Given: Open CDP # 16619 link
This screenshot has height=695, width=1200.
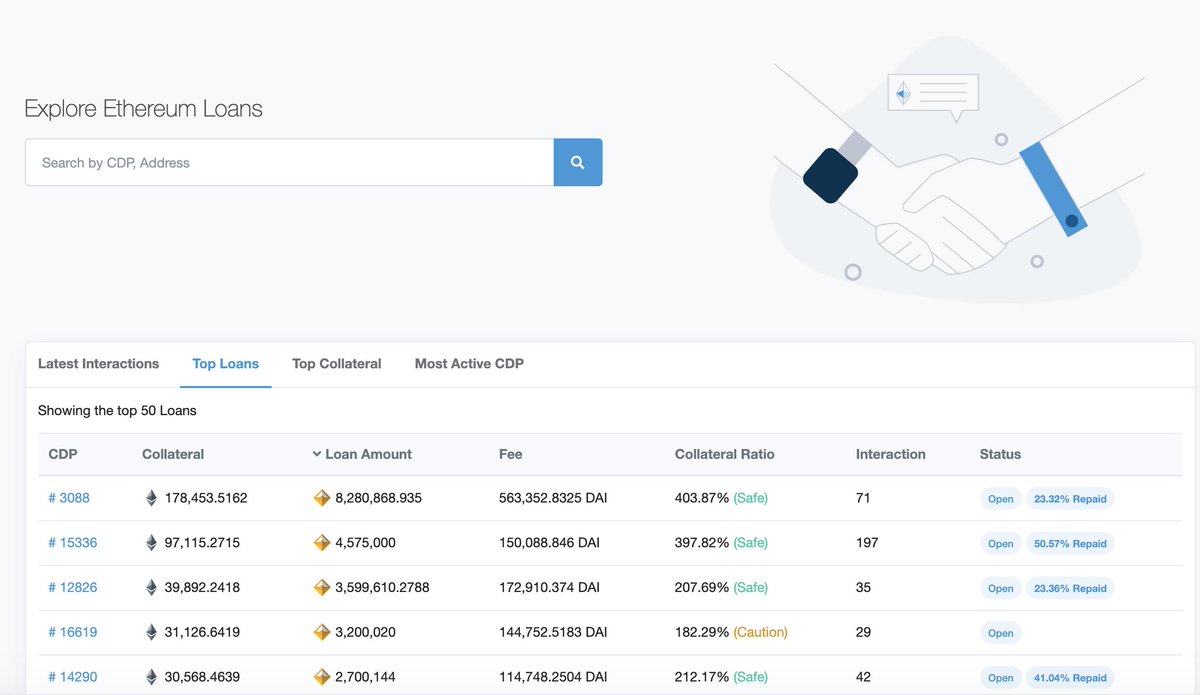Looking at the screenshot, I should [73, 632].
